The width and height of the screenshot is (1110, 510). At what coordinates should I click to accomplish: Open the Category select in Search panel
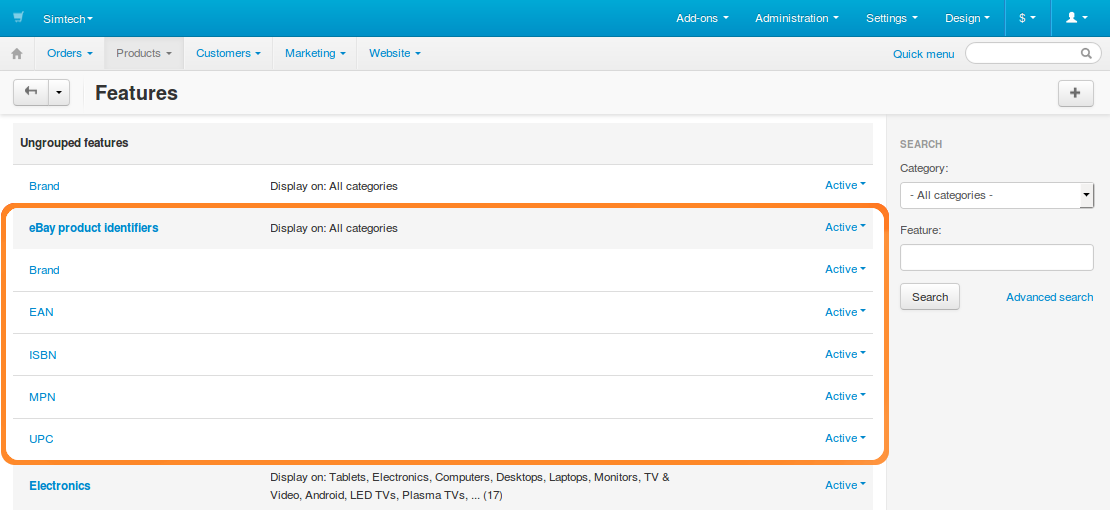(997, 195)
